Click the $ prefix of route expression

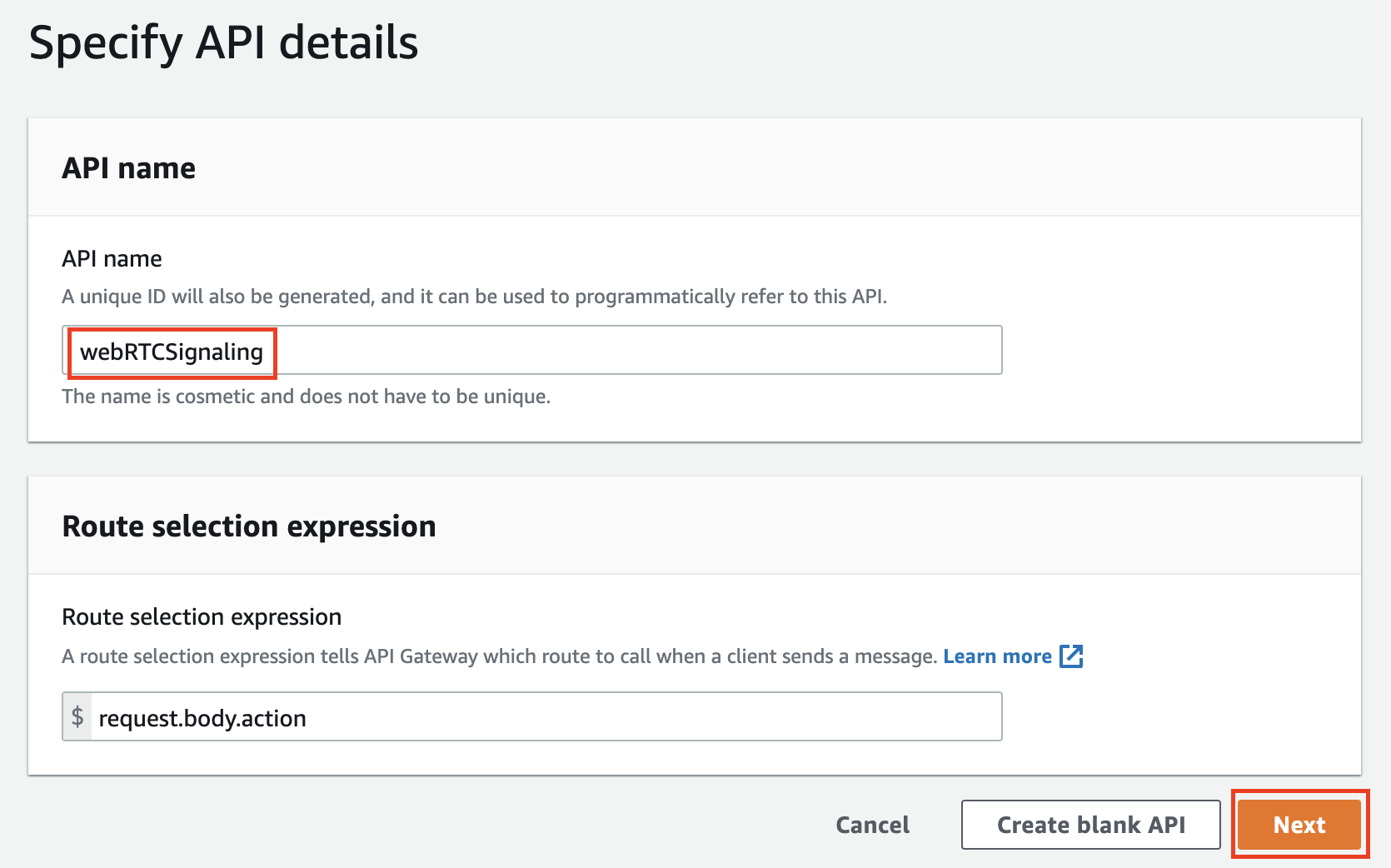(x=77, y=716)
